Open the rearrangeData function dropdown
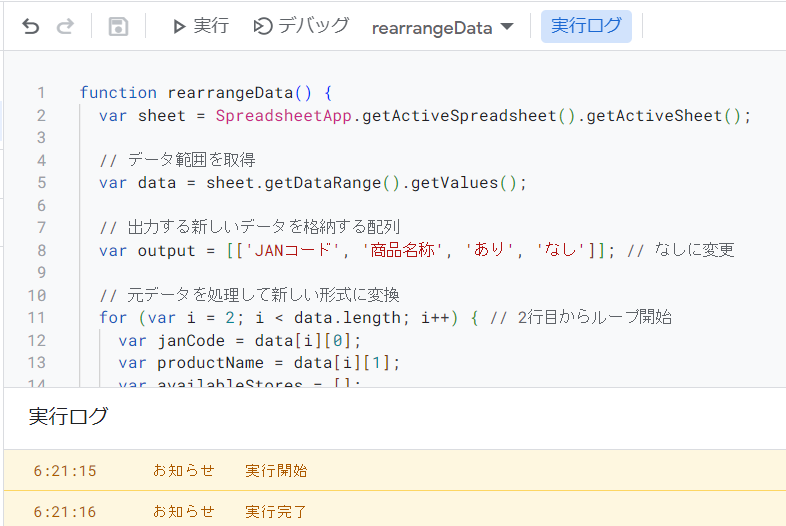786x526 pixels. coord(443,28)
